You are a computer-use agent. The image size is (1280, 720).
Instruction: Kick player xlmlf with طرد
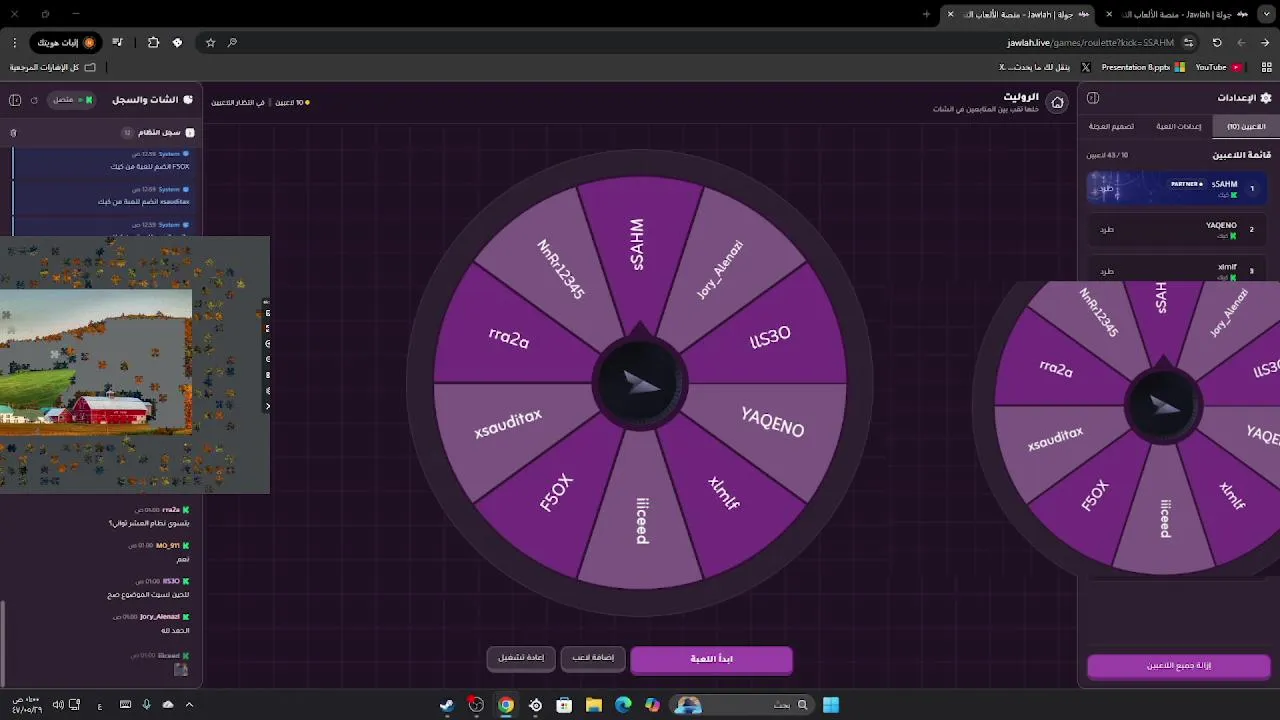pos(1106,271)
